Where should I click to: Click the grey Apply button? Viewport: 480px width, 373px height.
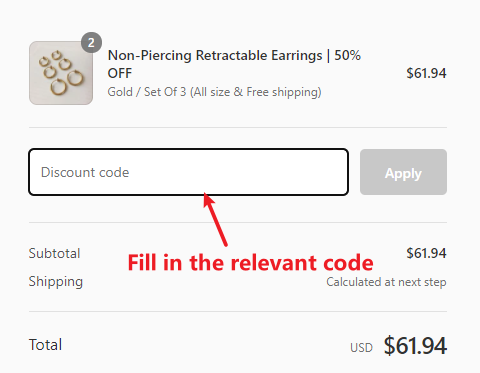(x=403, y=172)
